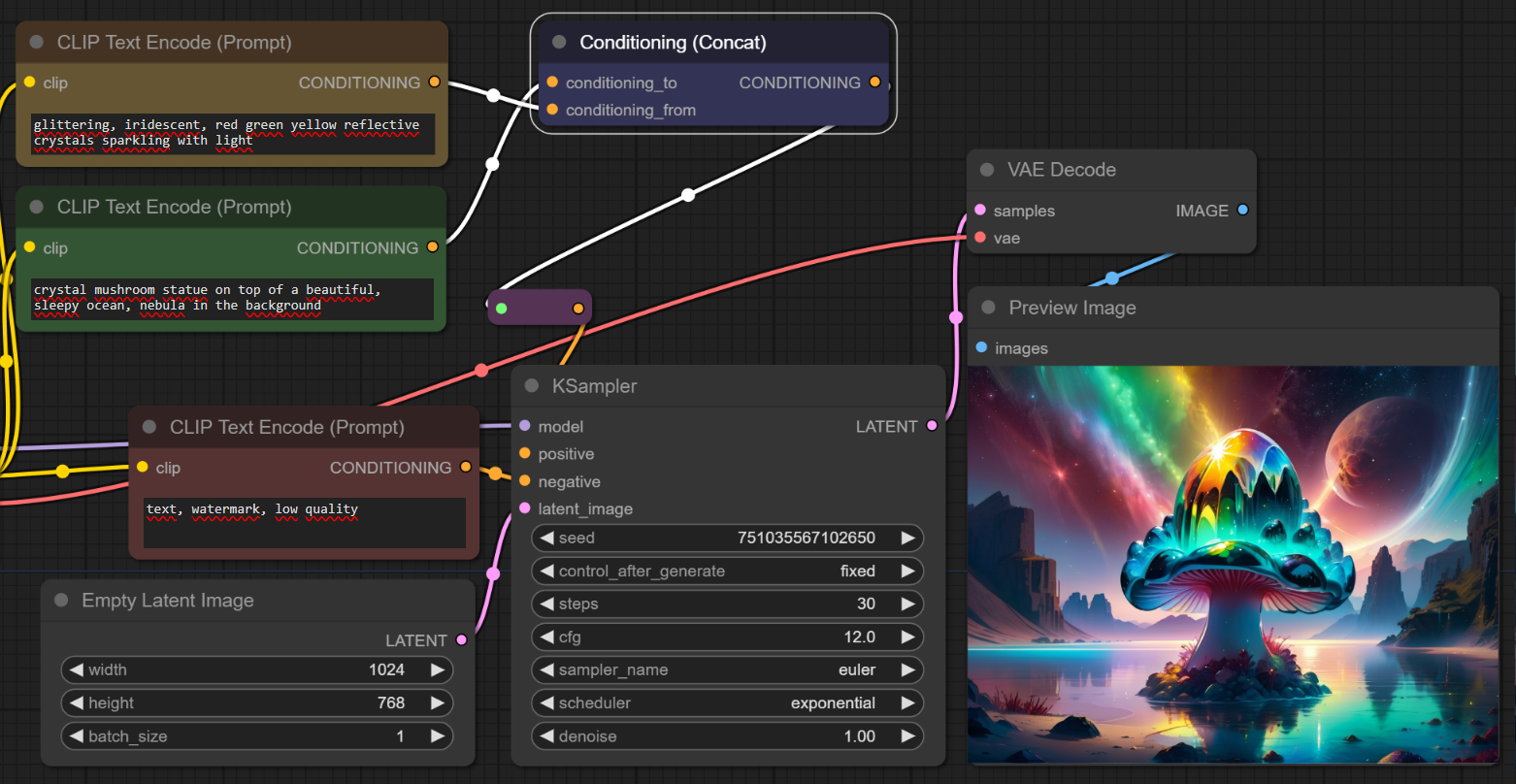Click the generated mushroom preview image
Image resolution: width=1516 pixels, height=784 pixels.
tap(1233, 565)
